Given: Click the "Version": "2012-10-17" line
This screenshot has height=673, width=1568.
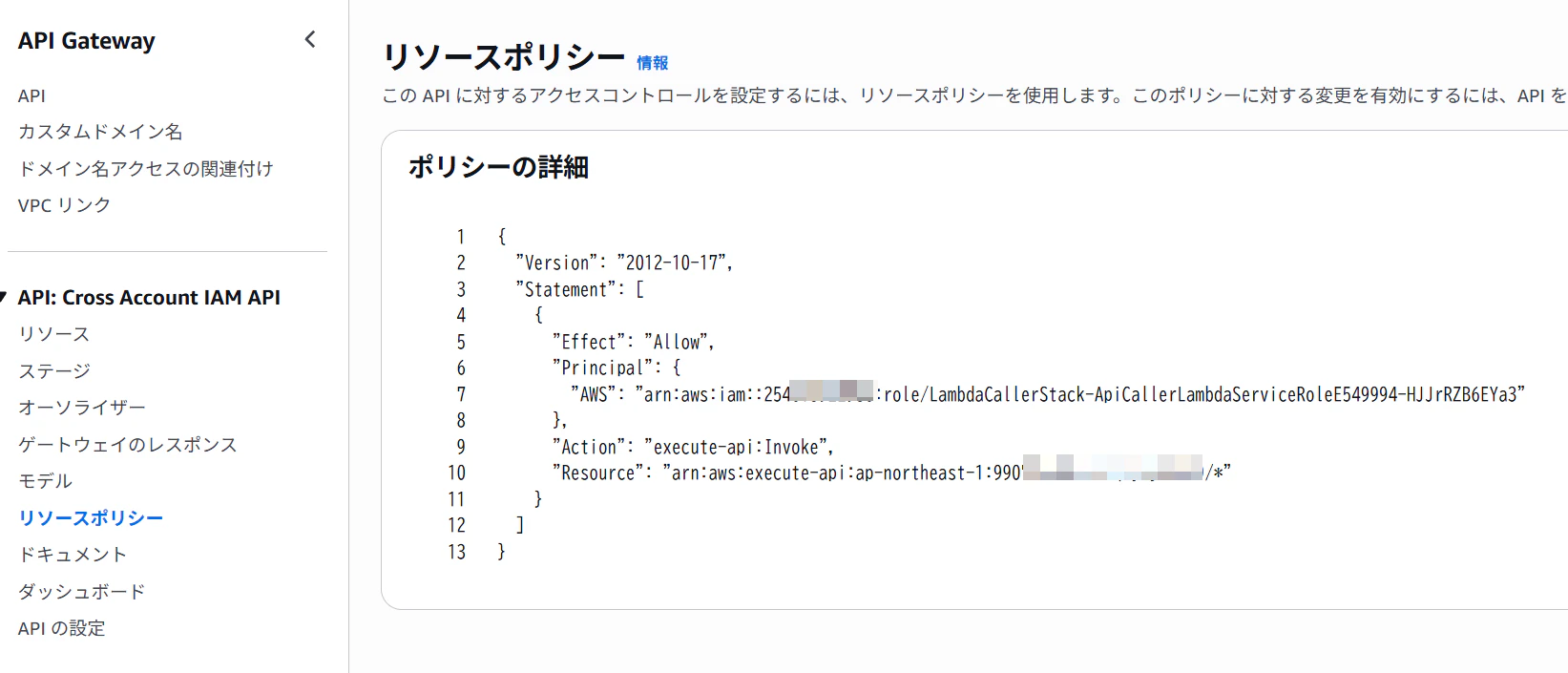Looking at the screenshot, I should [624, 263].
